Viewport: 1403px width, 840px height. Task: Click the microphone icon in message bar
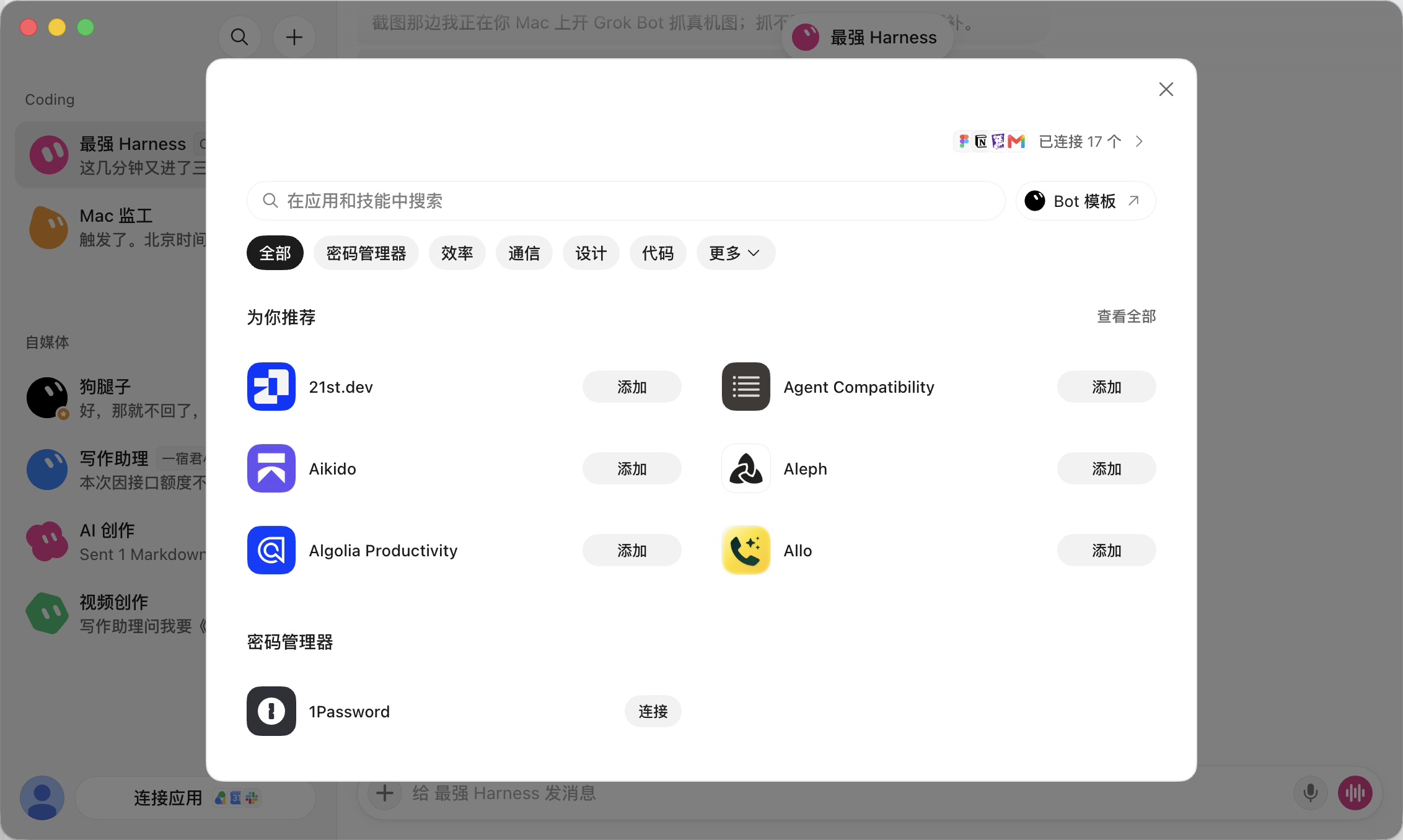[1310, 793]
